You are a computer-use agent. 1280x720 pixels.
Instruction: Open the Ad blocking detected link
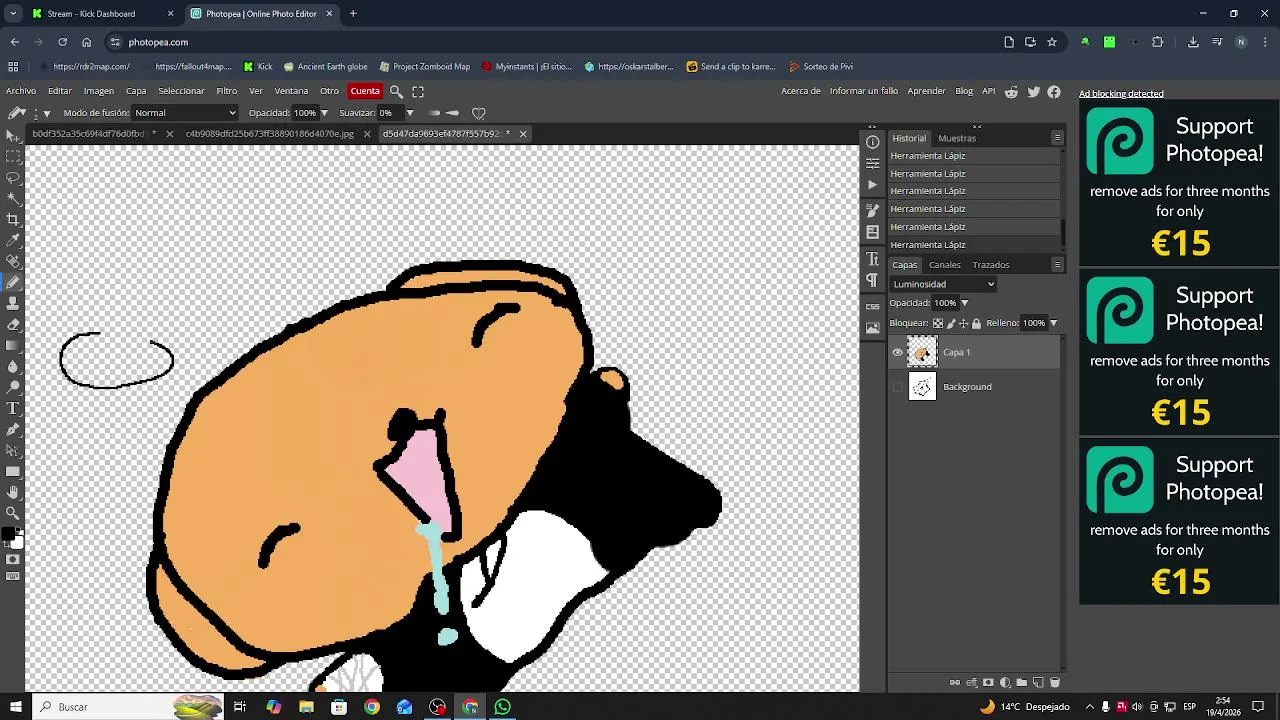click(x=1121, y=94)
